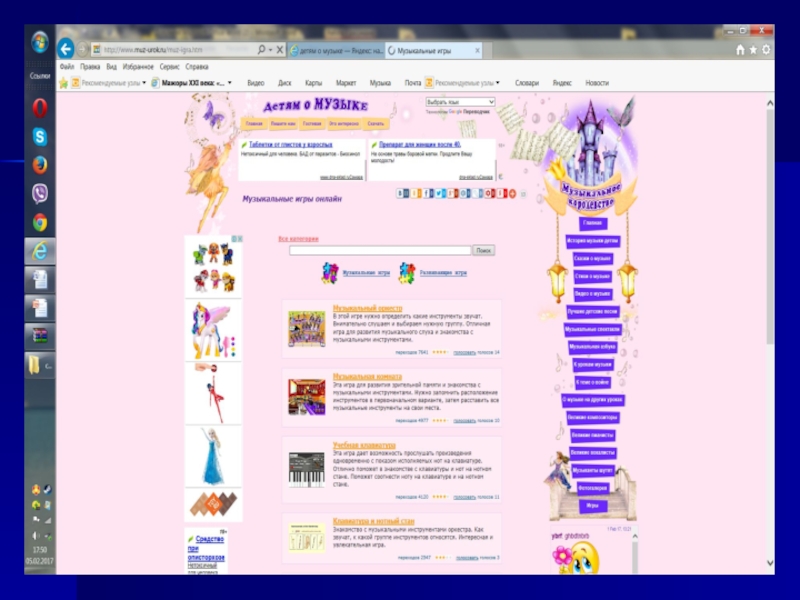
Task: Open Firefox from the taskbar
Action: (x=40, y=164)
